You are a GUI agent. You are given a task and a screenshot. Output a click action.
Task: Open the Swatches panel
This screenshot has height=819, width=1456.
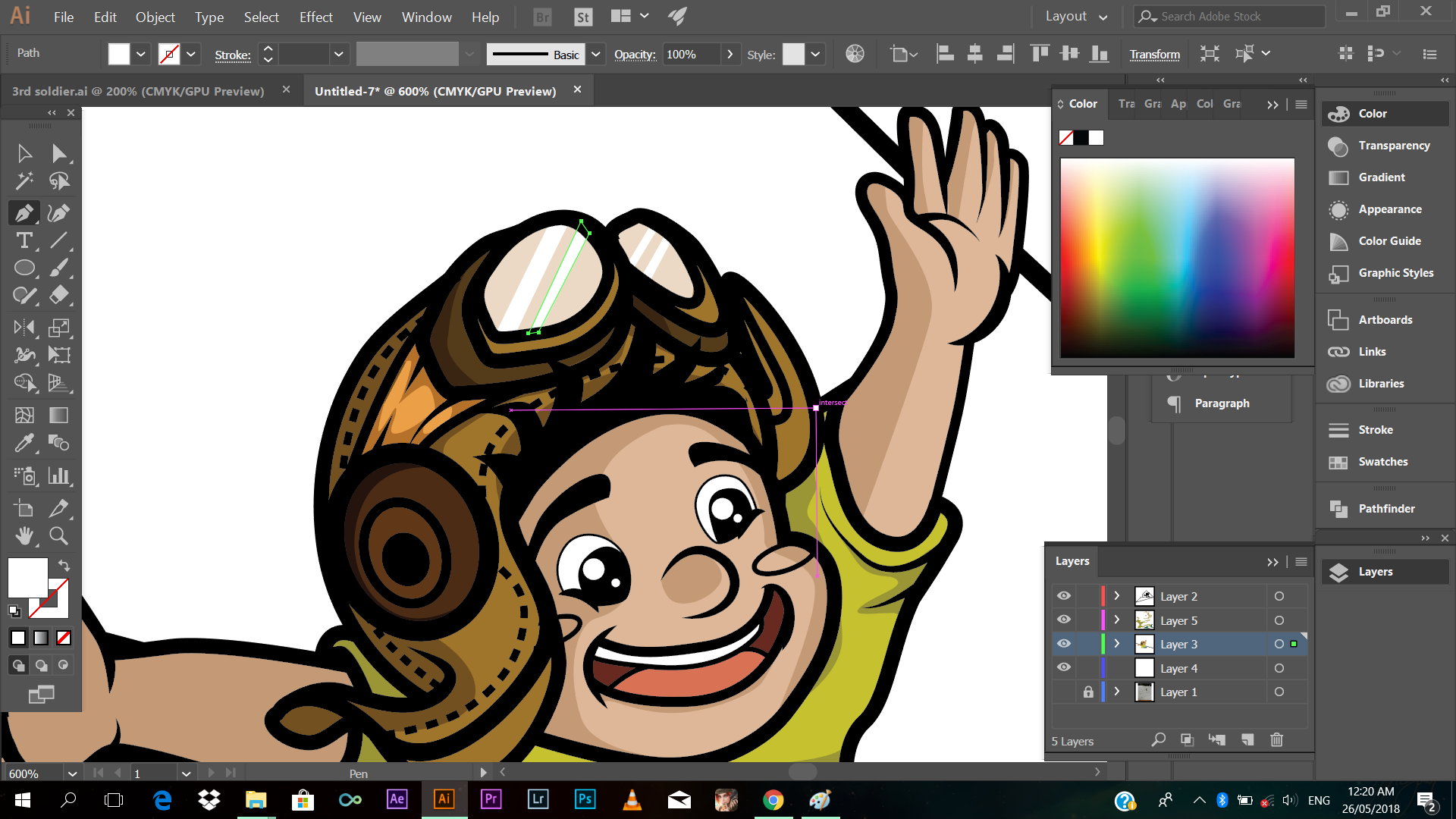(1385, 461)
